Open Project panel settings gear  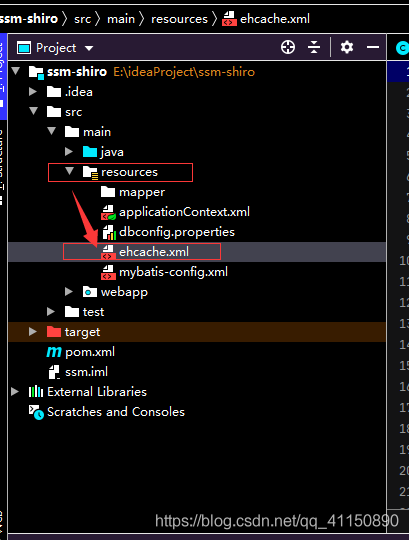(347, 47)
